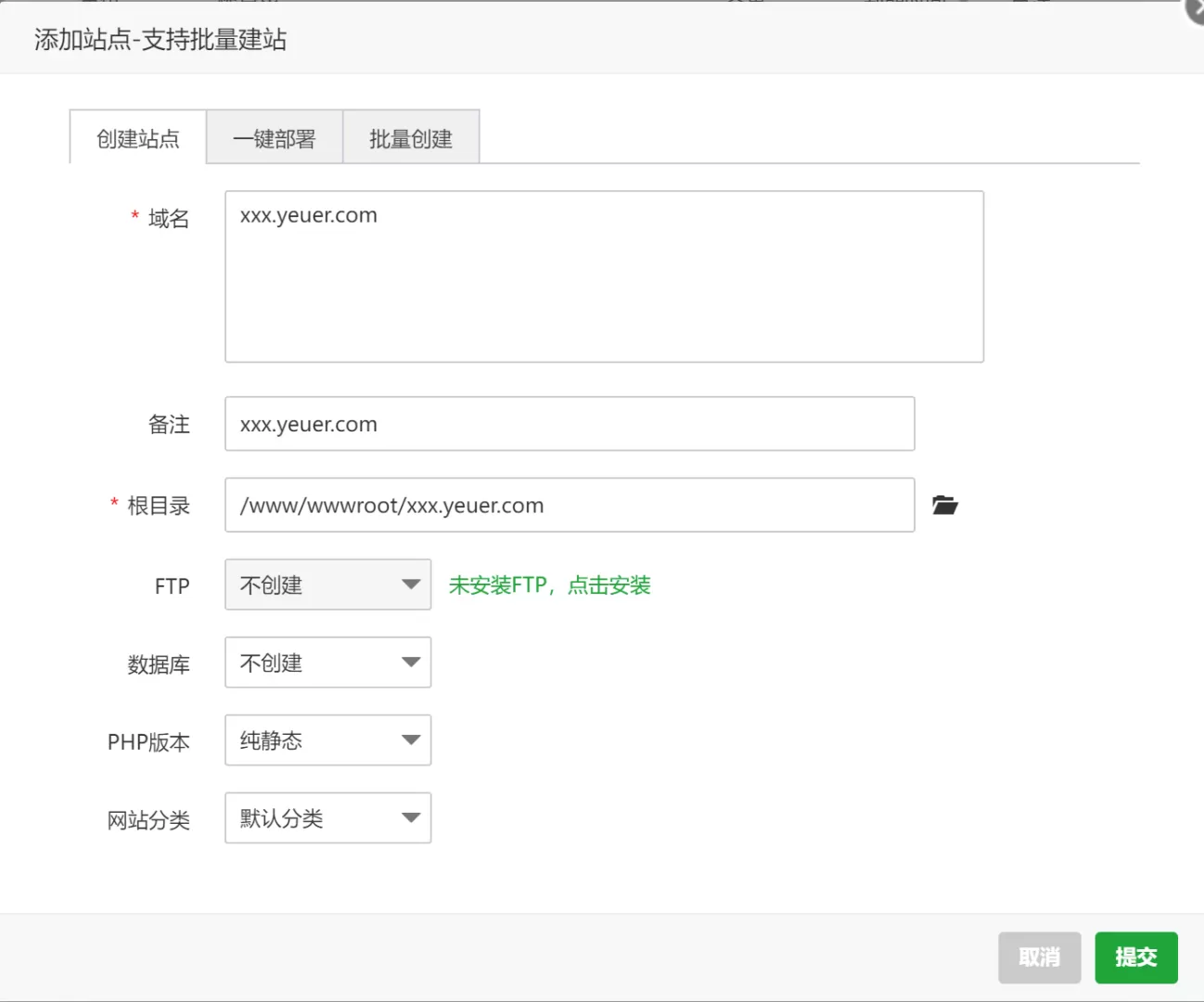Click the circular close control at top right
Screen dimensions: 1204x1002
tap(1194, 11)
